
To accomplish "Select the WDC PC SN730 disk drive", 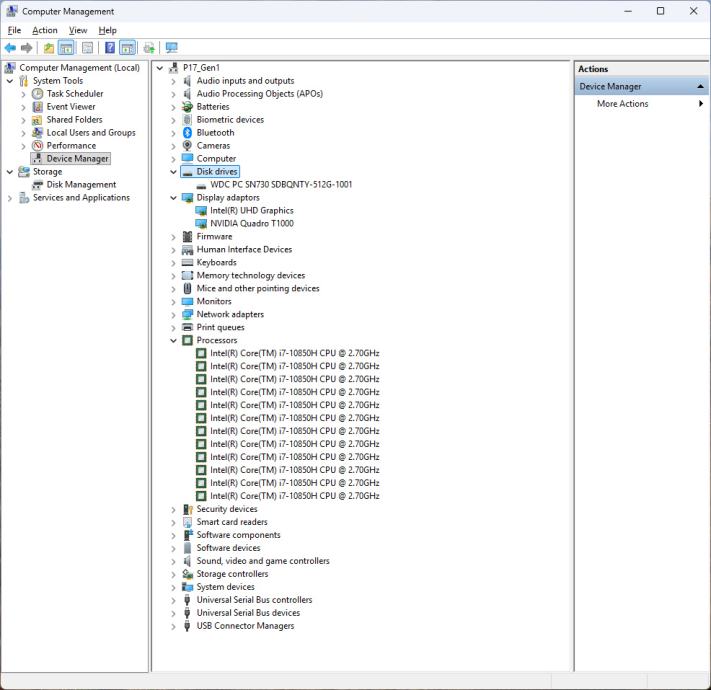I will (x=280, y=185).
